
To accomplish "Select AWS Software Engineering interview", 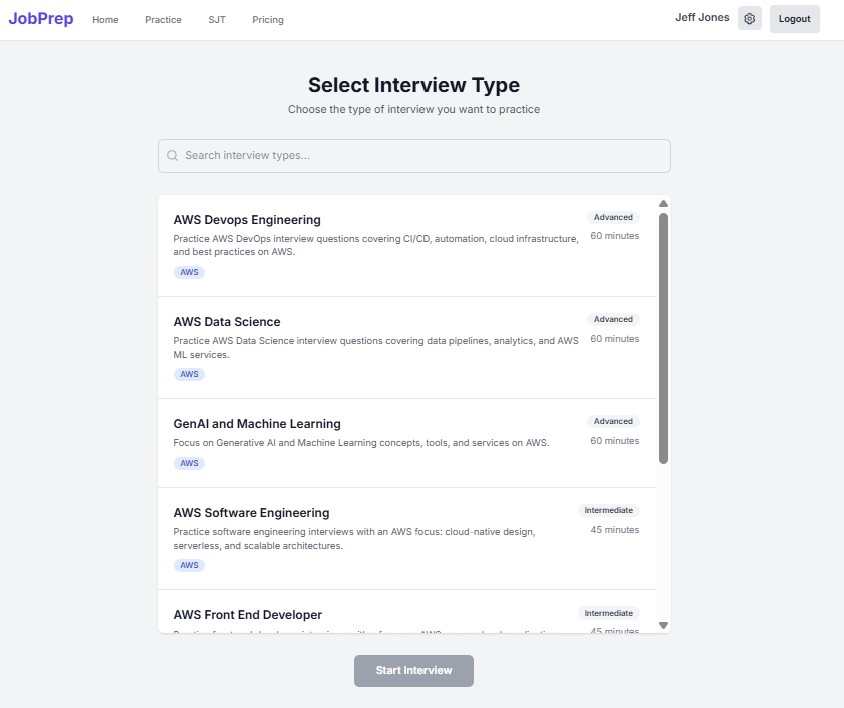I will [407, 538].
